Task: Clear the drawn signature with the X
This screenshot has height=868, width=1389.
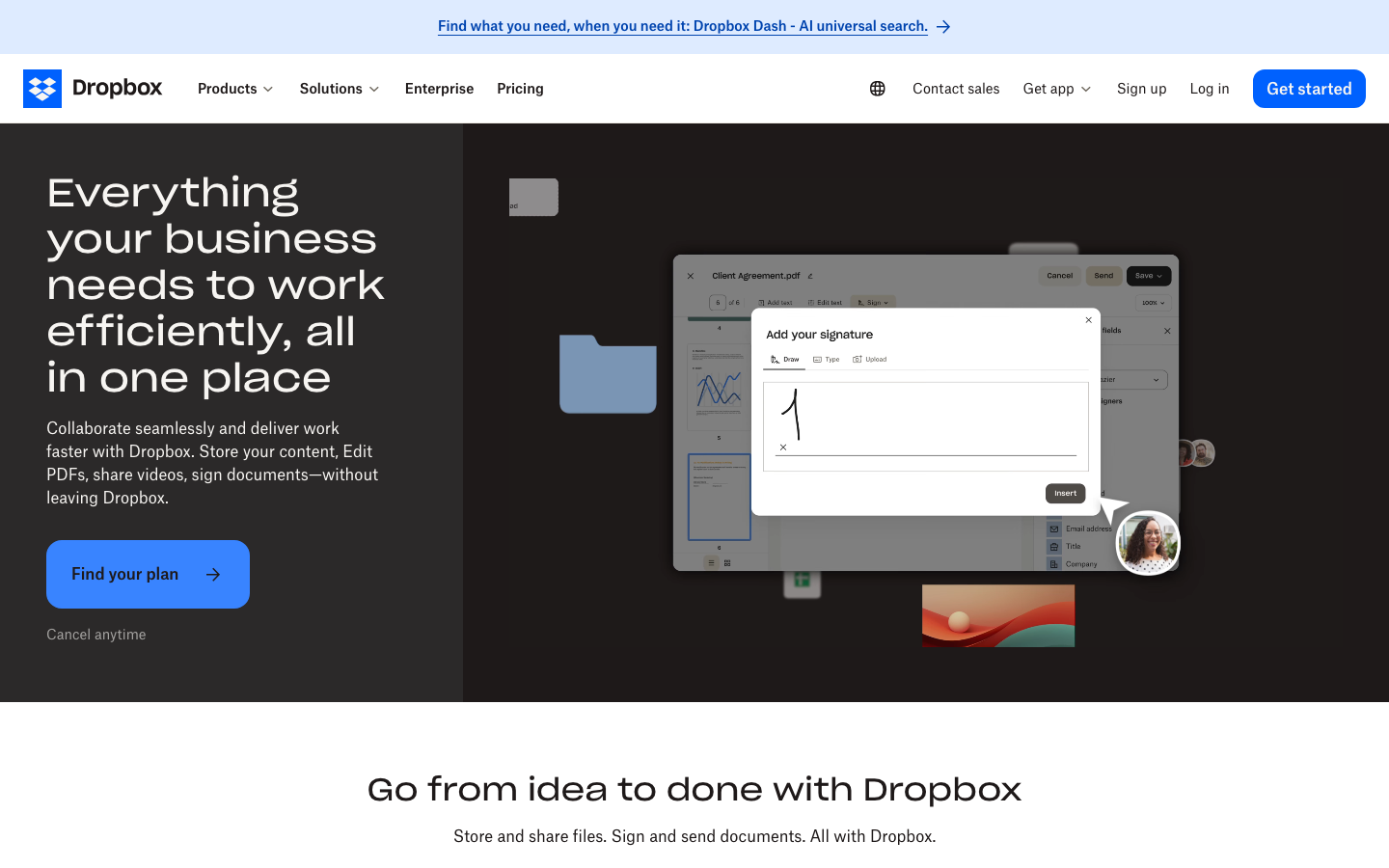Action: [x=783, y=448]
